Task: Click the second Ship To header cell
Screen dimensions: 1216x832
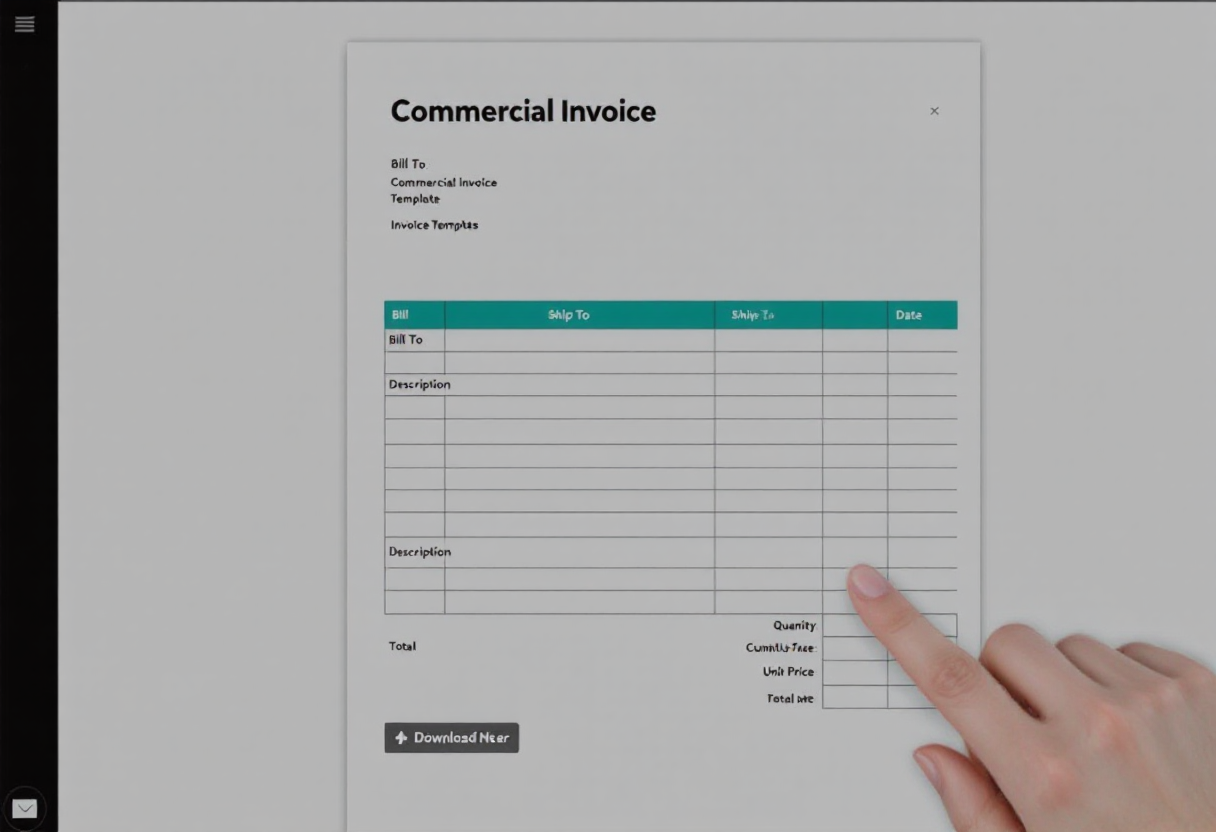Action: click(x=765, y=314)
